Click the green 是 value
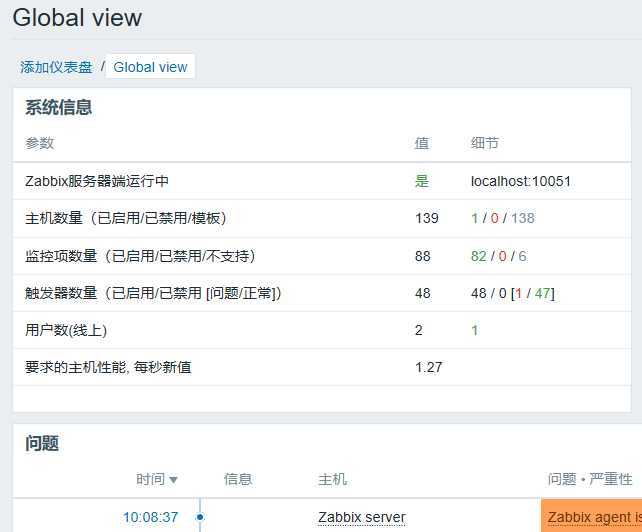642x532 pixels. (422, 181)
